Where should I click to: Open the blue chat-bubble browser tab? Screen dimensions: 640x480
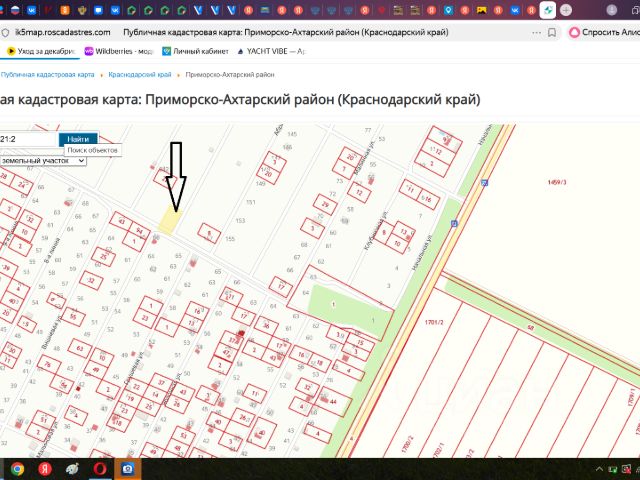pos(98,10)
